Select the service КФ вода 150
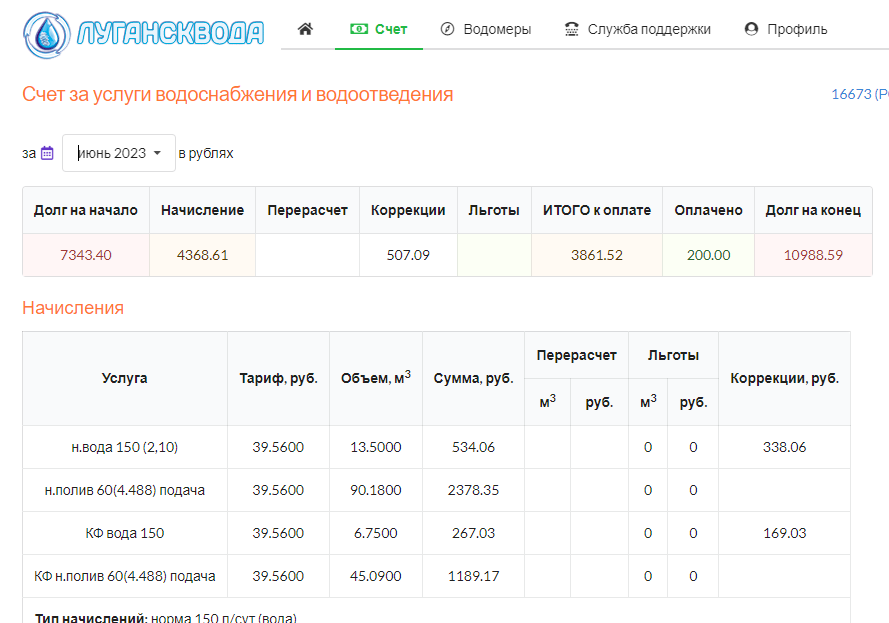The image size is (889, 623). point(125,533)
